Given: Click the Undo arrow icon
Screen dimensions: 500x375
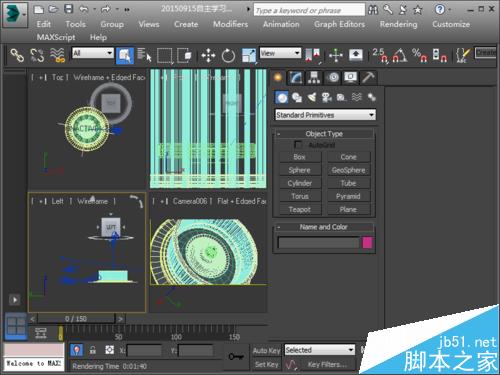Looking at the screenshot, I should (84, 9).
